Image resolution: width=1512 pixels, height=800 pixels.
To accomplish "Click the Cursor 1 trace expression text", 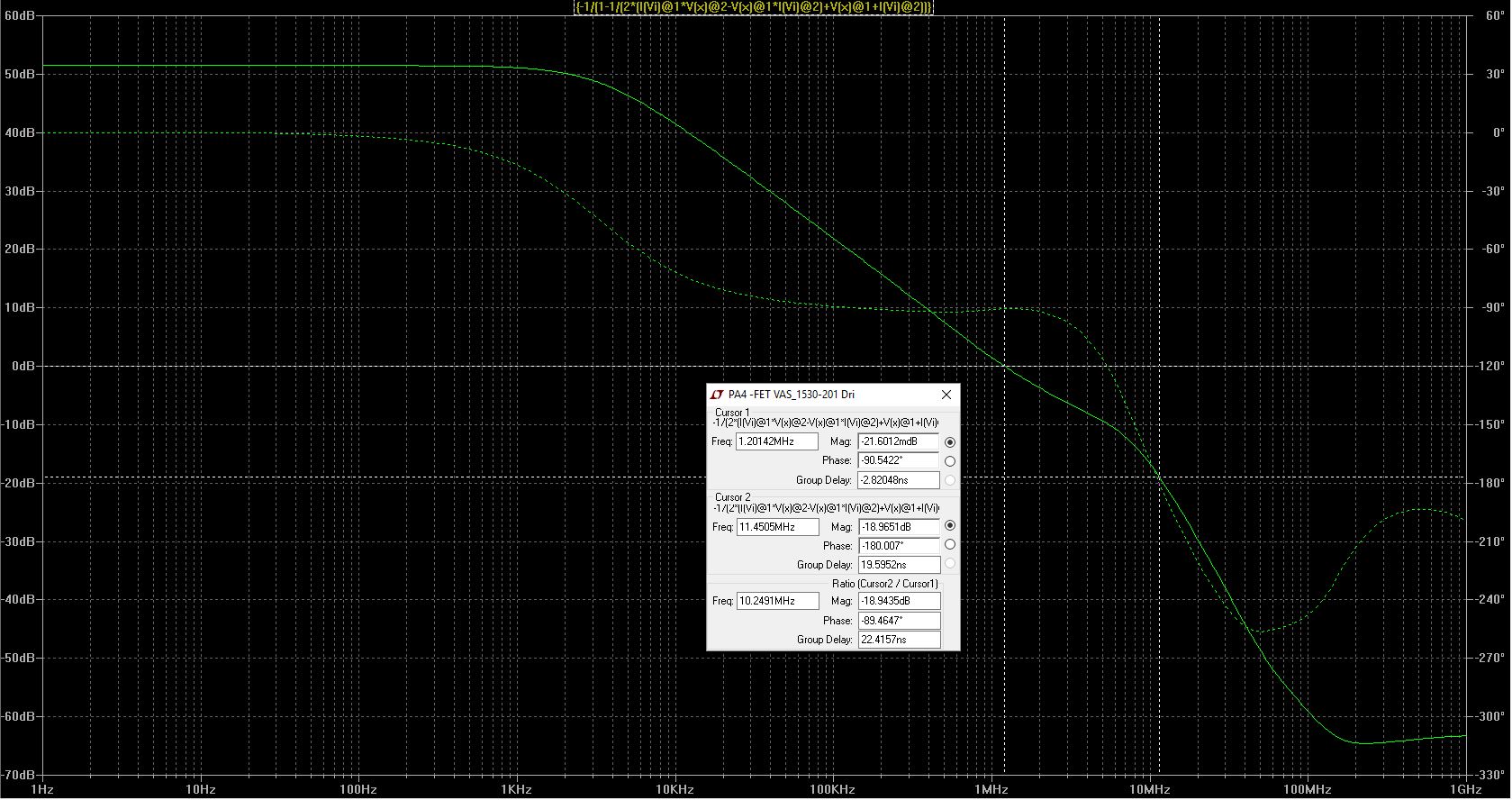I will point(825,423).
